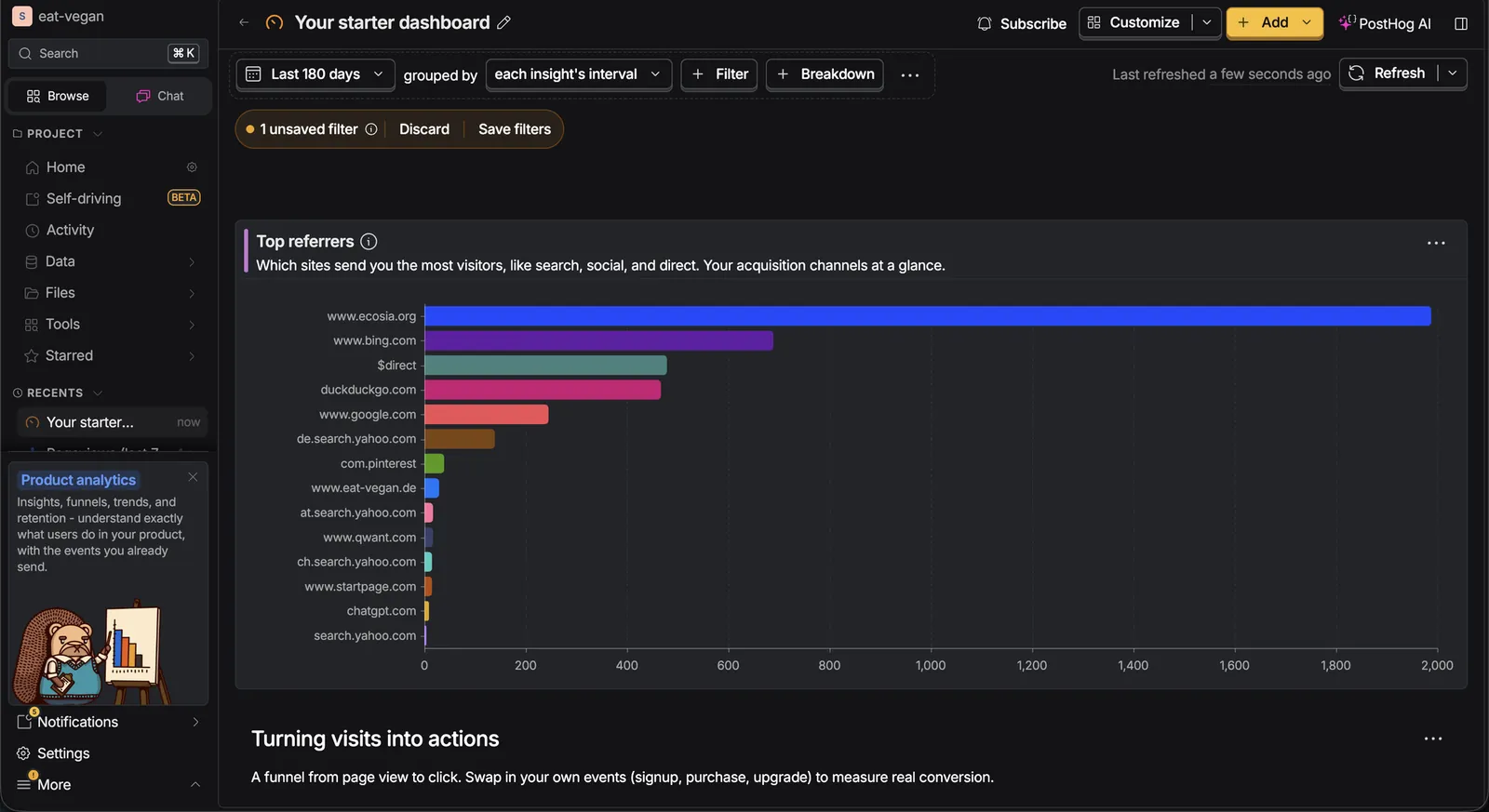Click the eat-vegan project logo icon

click(x=21, y=16)
